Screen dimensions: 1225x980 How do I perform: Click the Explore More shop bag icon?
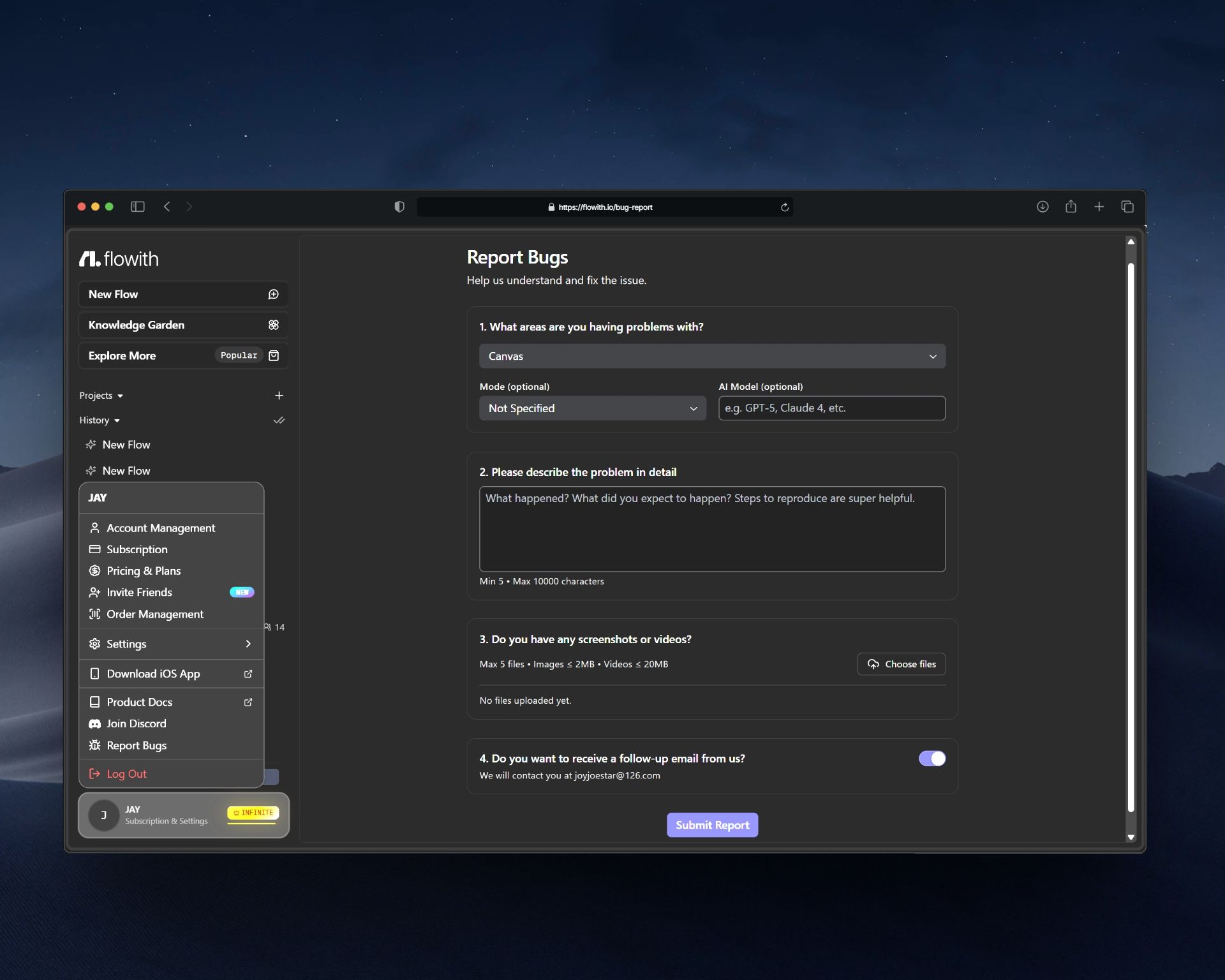273,355
